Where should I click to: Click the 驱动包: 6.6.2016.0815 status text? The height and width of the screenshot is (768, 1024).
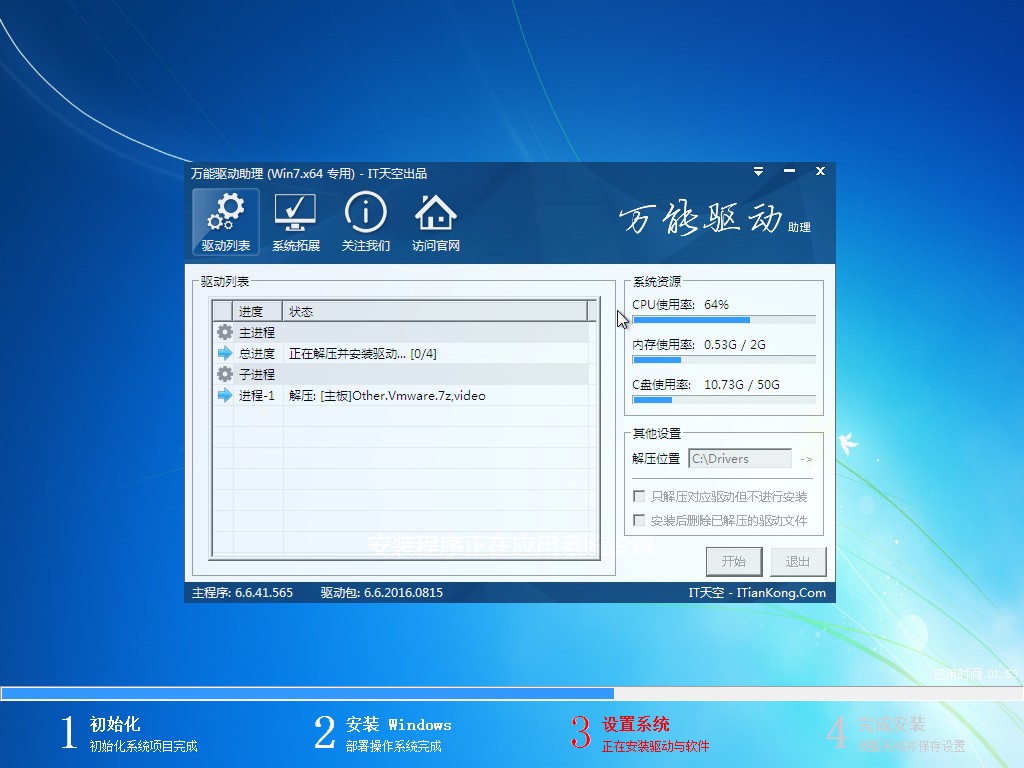tap(381, 593)
